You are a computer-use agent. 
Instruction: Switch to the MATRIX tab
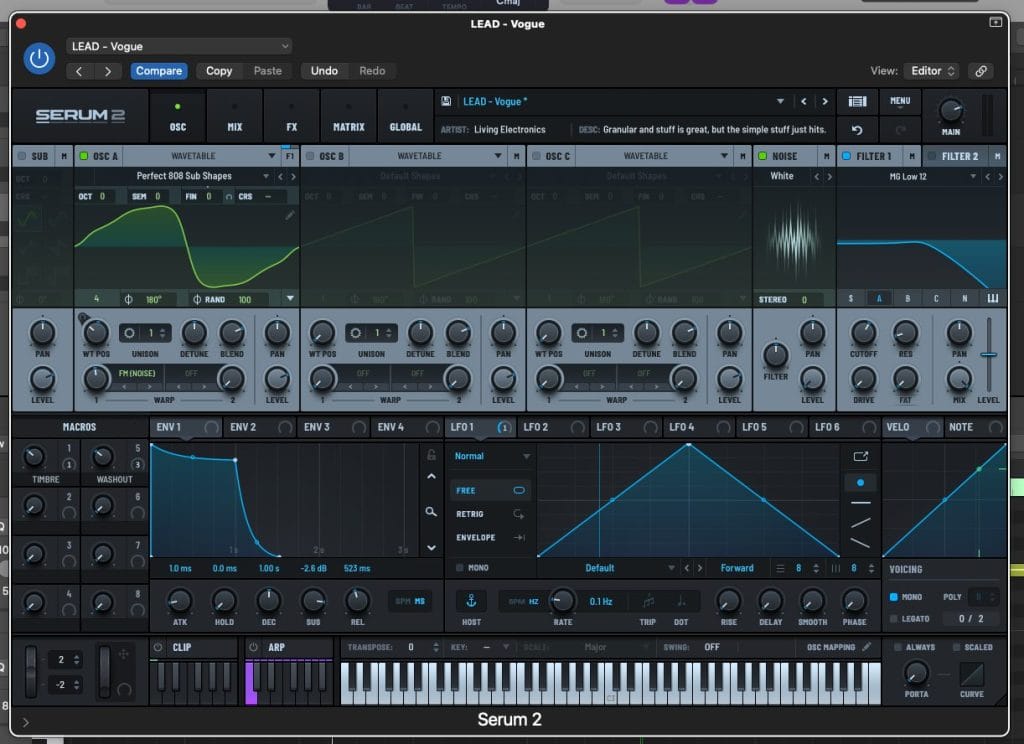coord(348,116)
